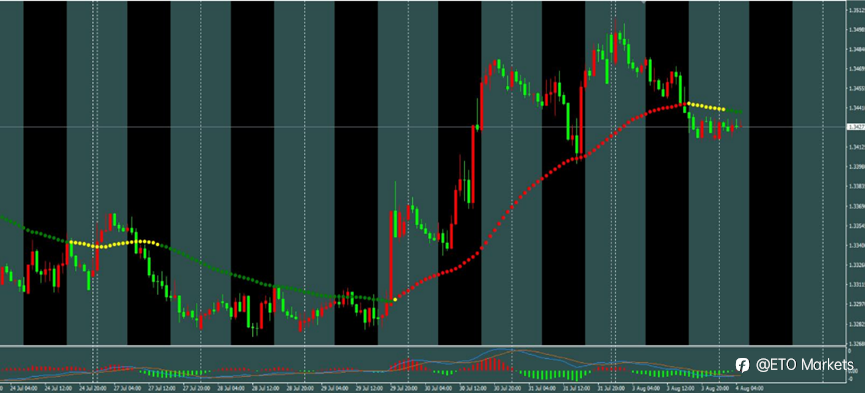The image size is (865, 393).
Task: Select the 1.3455 price axis label
Action: pos(857,88)
